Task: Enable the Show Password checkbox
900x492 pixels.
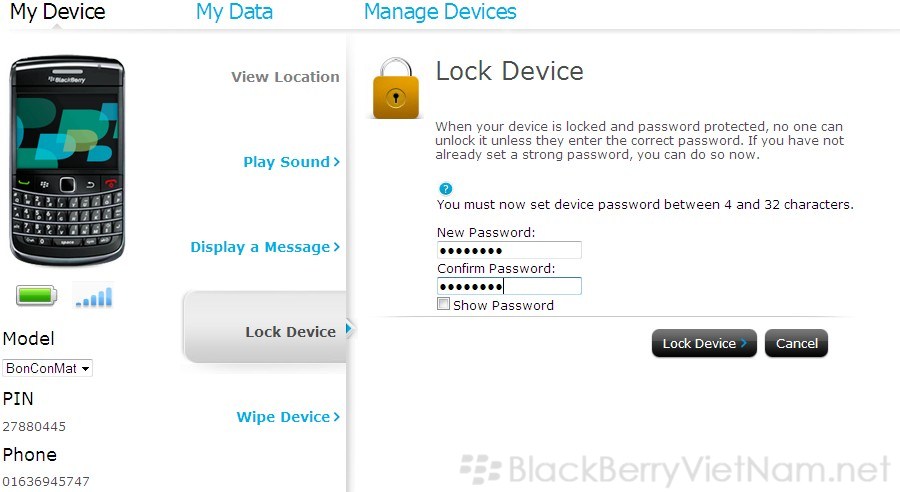Action: pos(444,305)
